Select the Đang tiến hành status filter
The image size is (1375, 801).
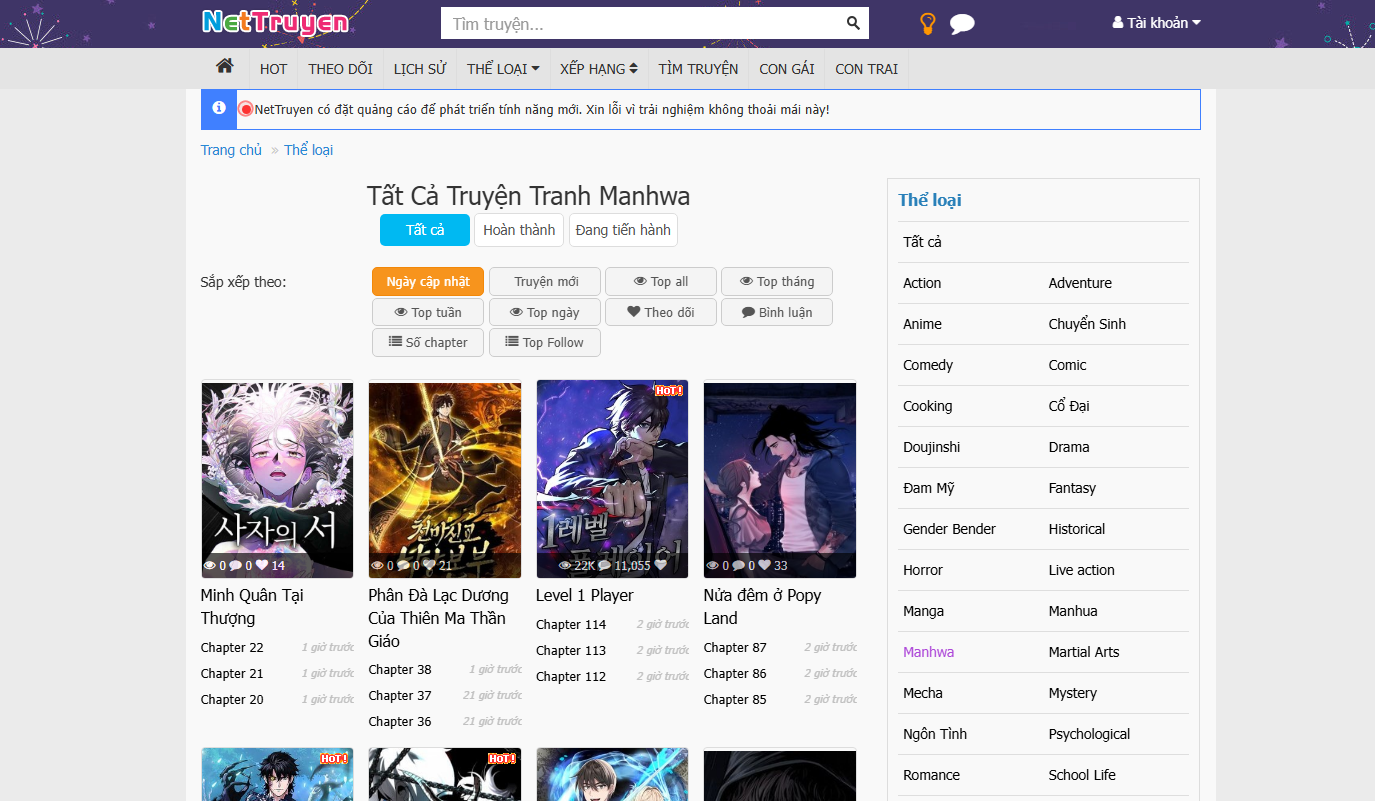point(623,230)
